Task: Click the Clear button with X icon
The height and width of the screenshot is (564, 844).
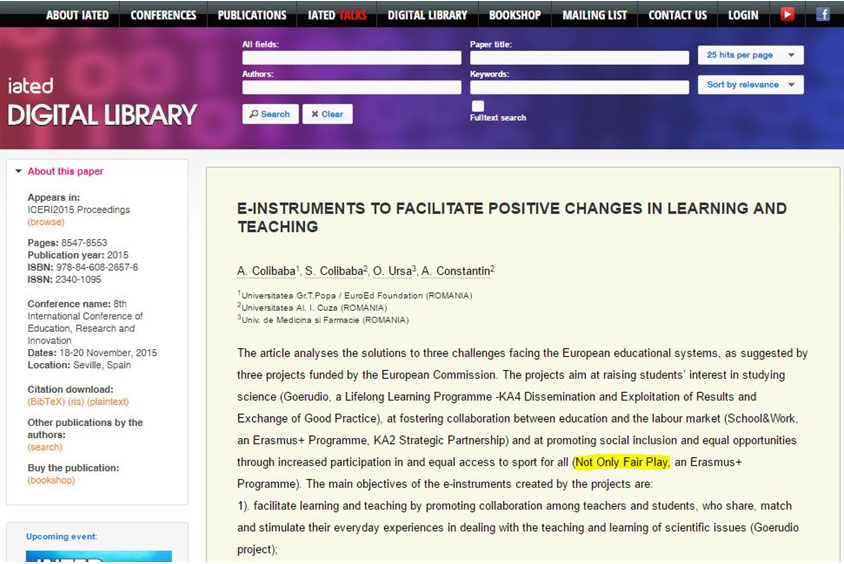Action: tap(327, 114)
